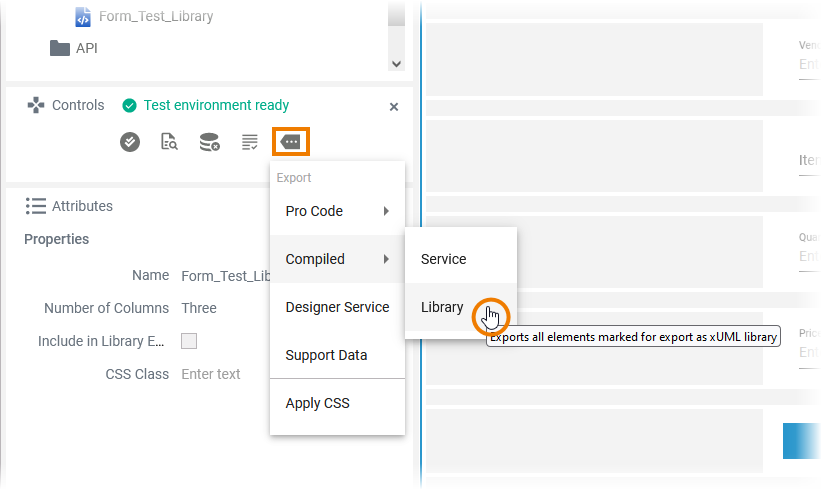Close the Controls panel

point(394,107)
